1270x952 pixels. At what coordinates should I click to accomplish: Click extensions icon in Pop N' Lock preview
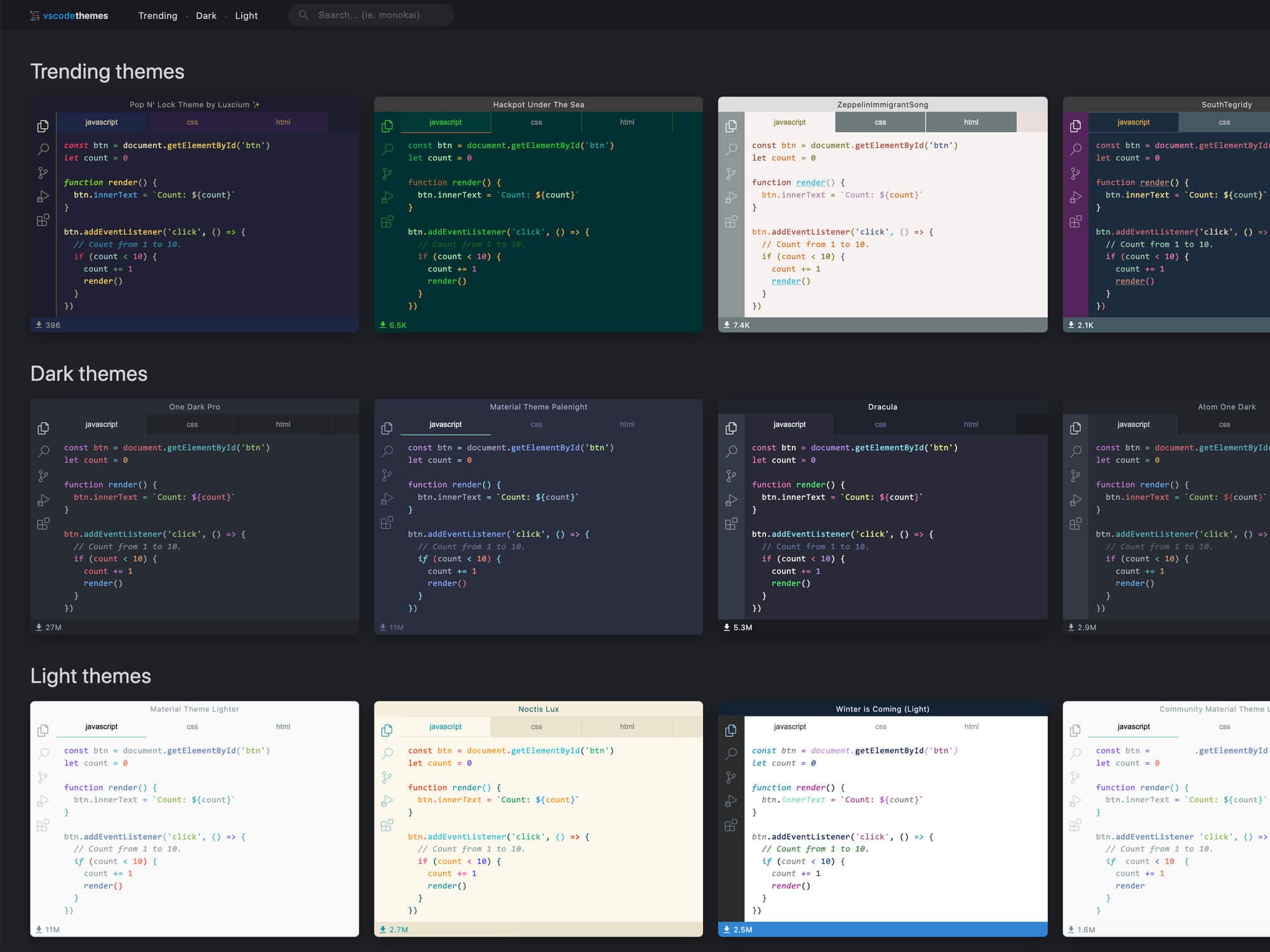point(43,221)
